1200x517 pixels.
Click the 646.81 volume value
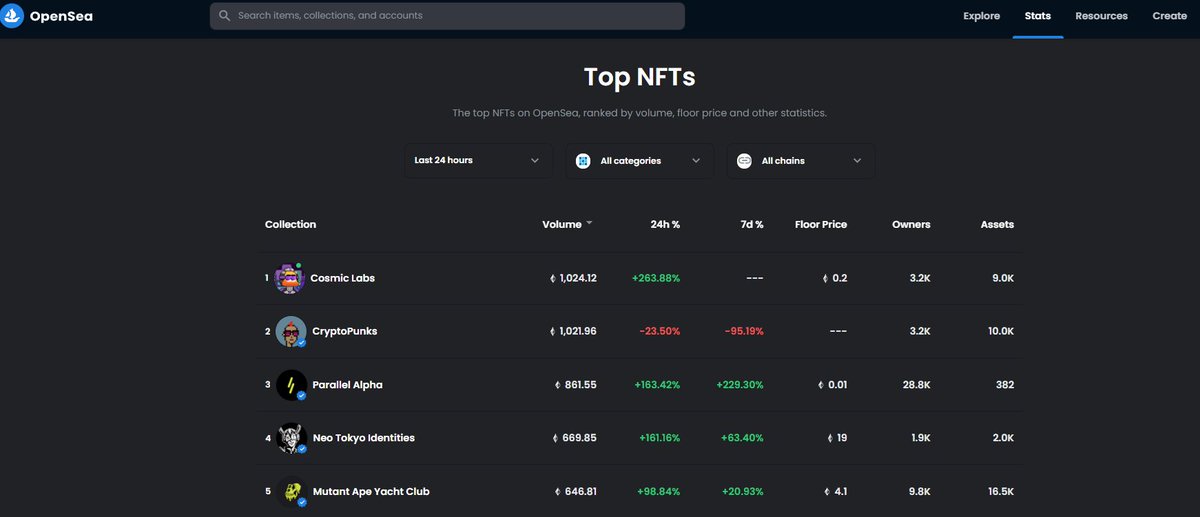click(580, 491)
